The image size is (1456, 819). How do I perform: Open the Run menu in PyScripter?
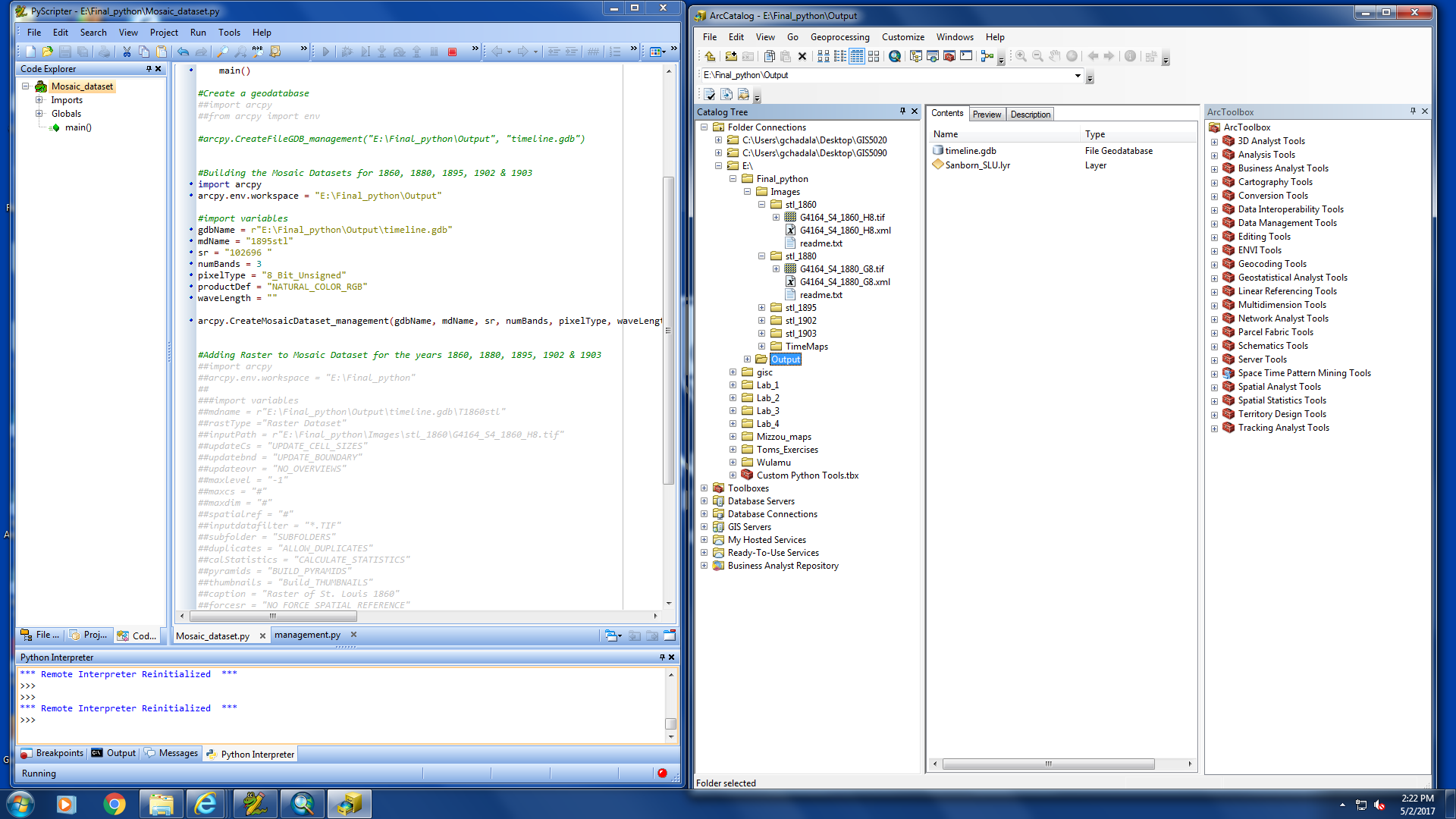[198, 33]
